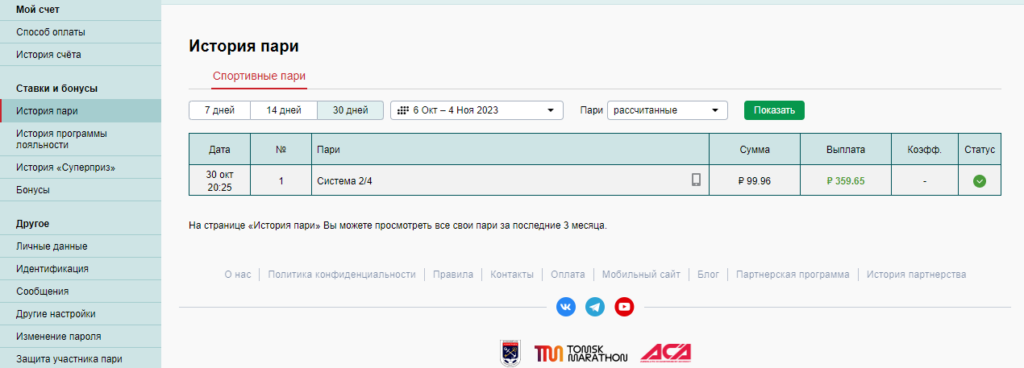
Task: Select the 14 дней period
Action: click(283, 110)
